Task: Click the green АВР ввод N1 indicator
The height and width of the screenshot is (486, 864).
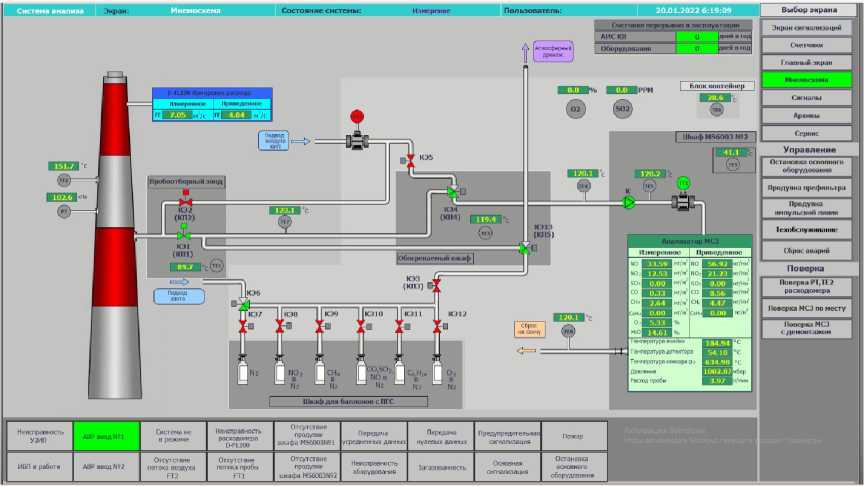Action: 106,436
